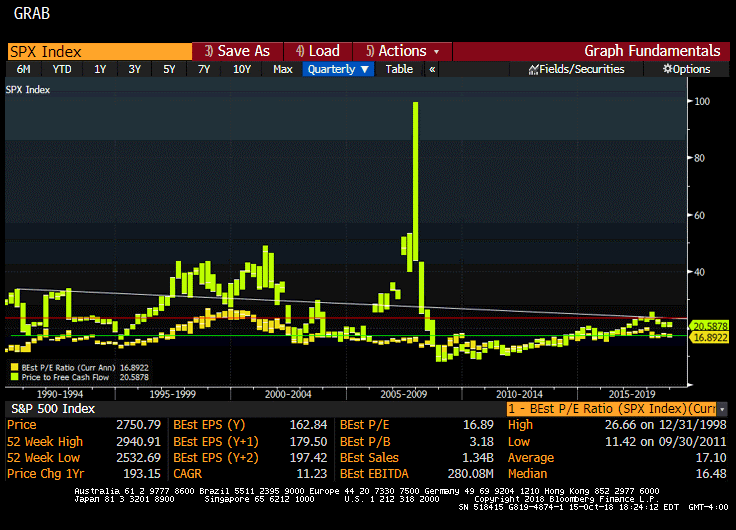Click the CAGR value 11.23
This screenshot has width=736, height=530.
312,474
